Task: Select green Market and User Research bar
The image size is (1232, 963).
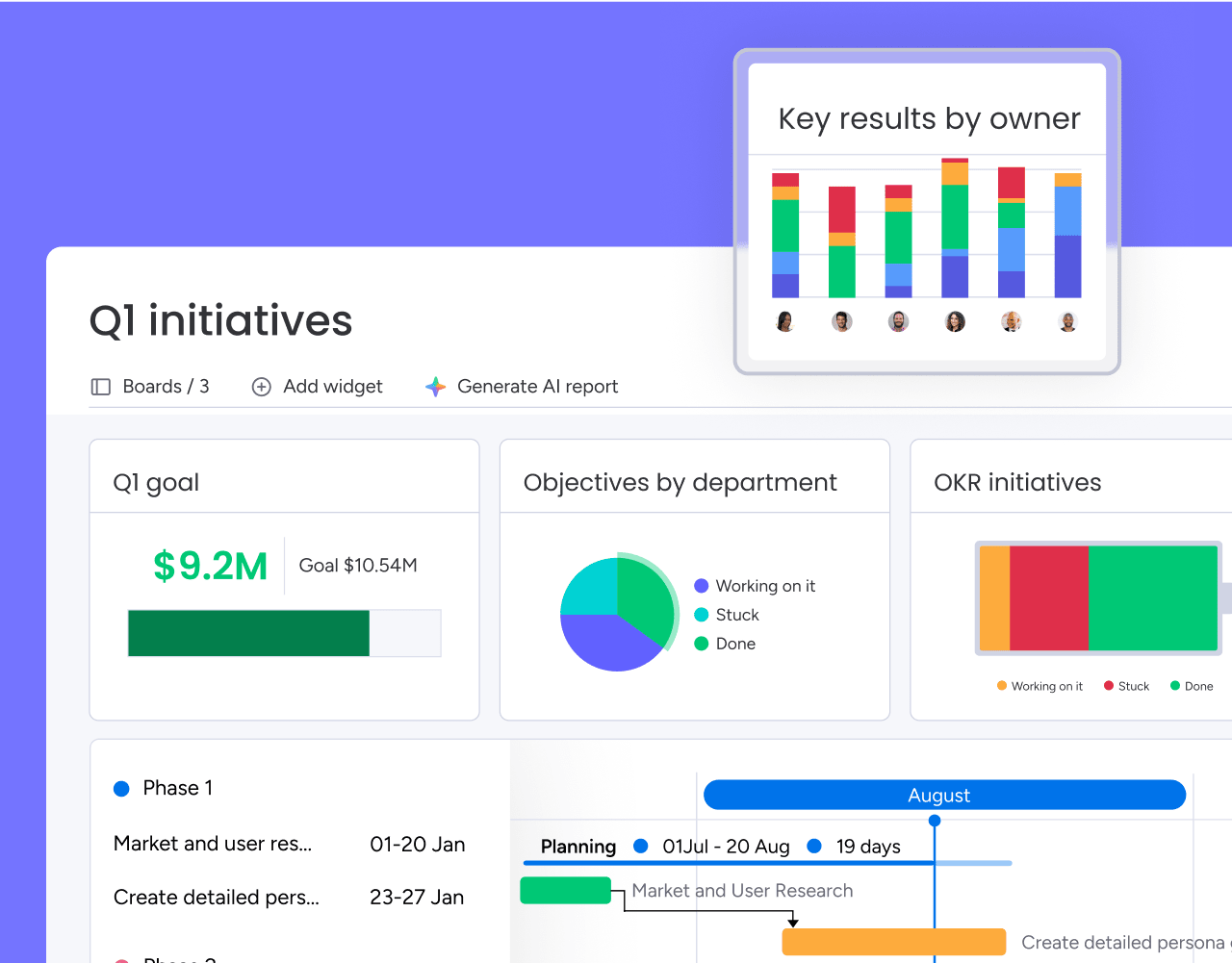Action: [x=566, y=891]
